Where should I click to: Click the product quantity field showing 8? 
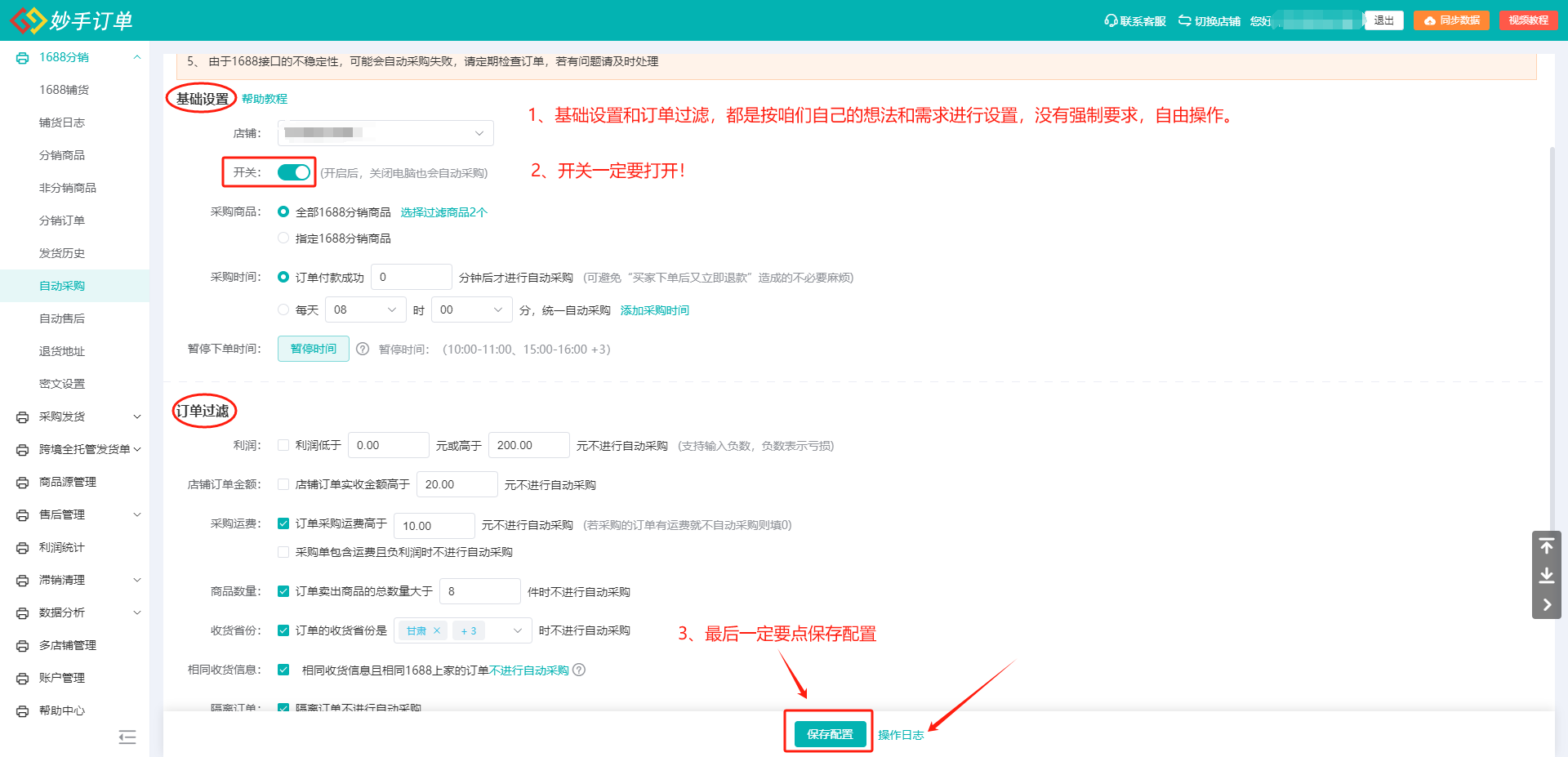480,591
